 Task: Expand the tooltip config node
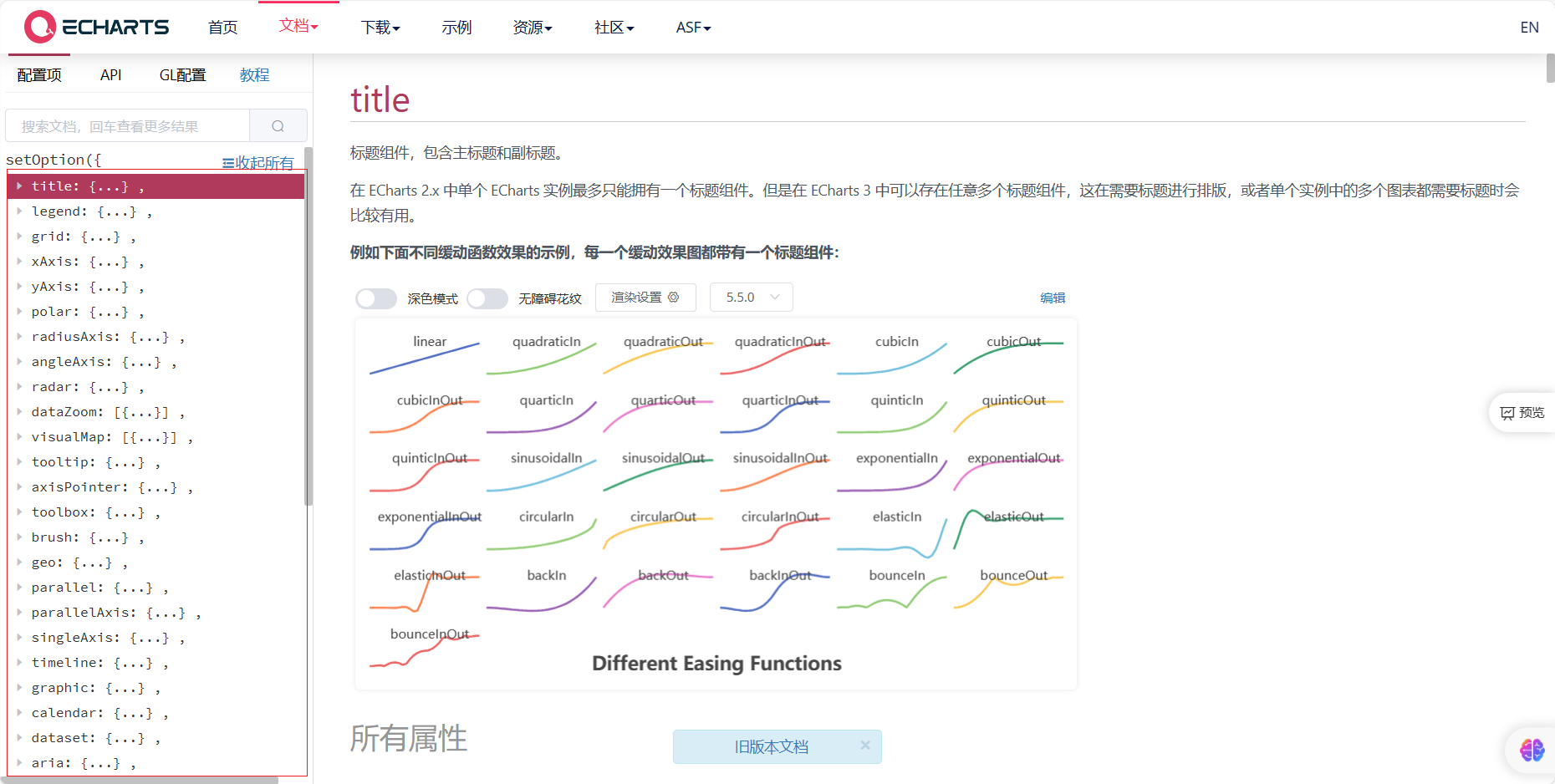point(20,461)
